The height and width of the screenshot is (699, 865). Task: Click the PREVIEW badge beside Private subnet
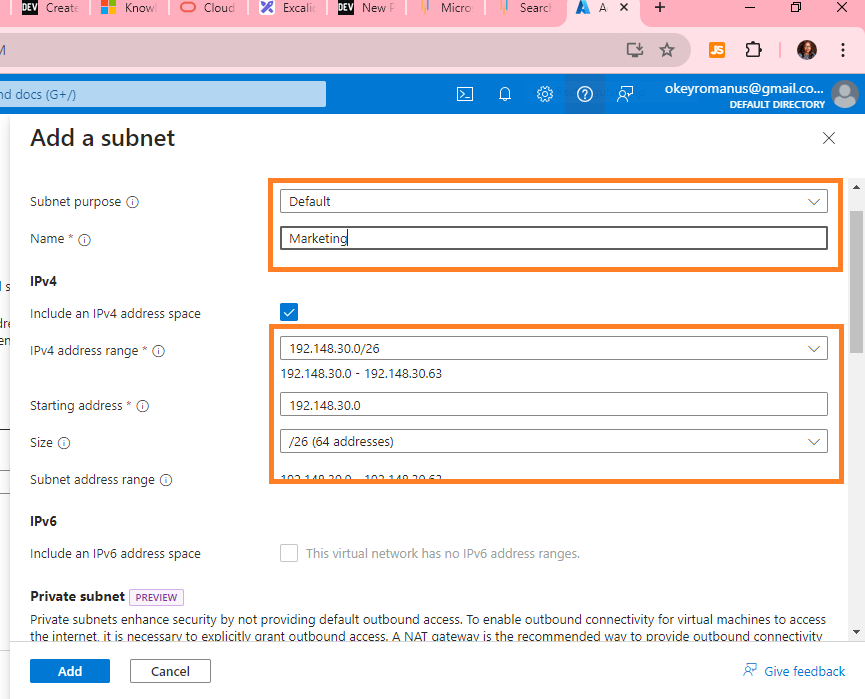click(157, 597)
